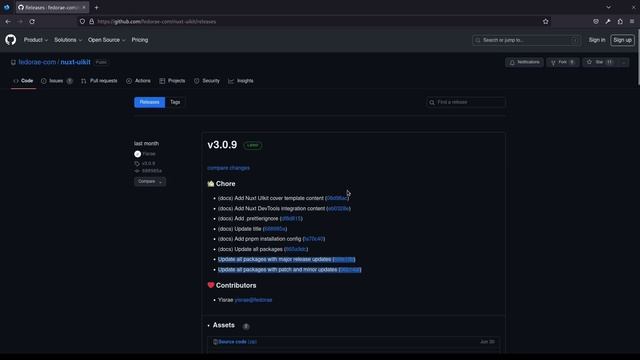Select the Tags toggle button
The width and height of the screenshot is (640, 360).
(175, 102)
